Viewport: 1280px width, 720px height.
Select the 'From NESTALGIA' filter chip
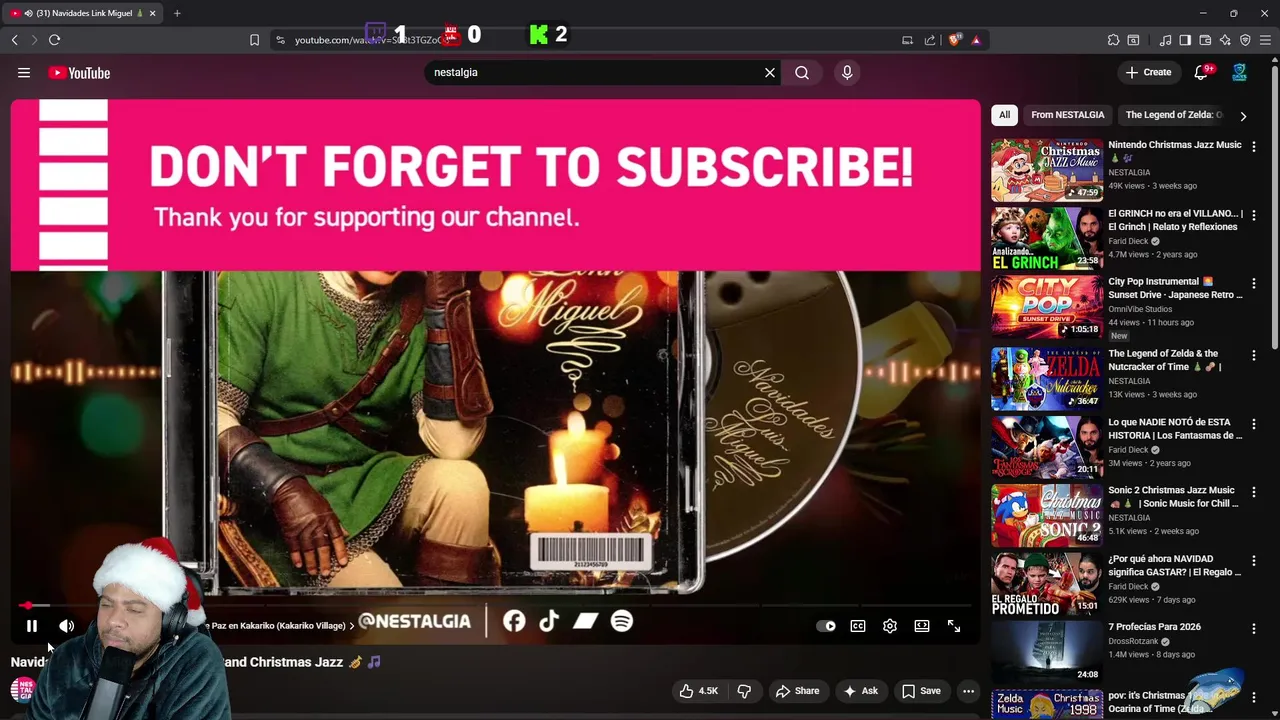tap(1067, 115)
